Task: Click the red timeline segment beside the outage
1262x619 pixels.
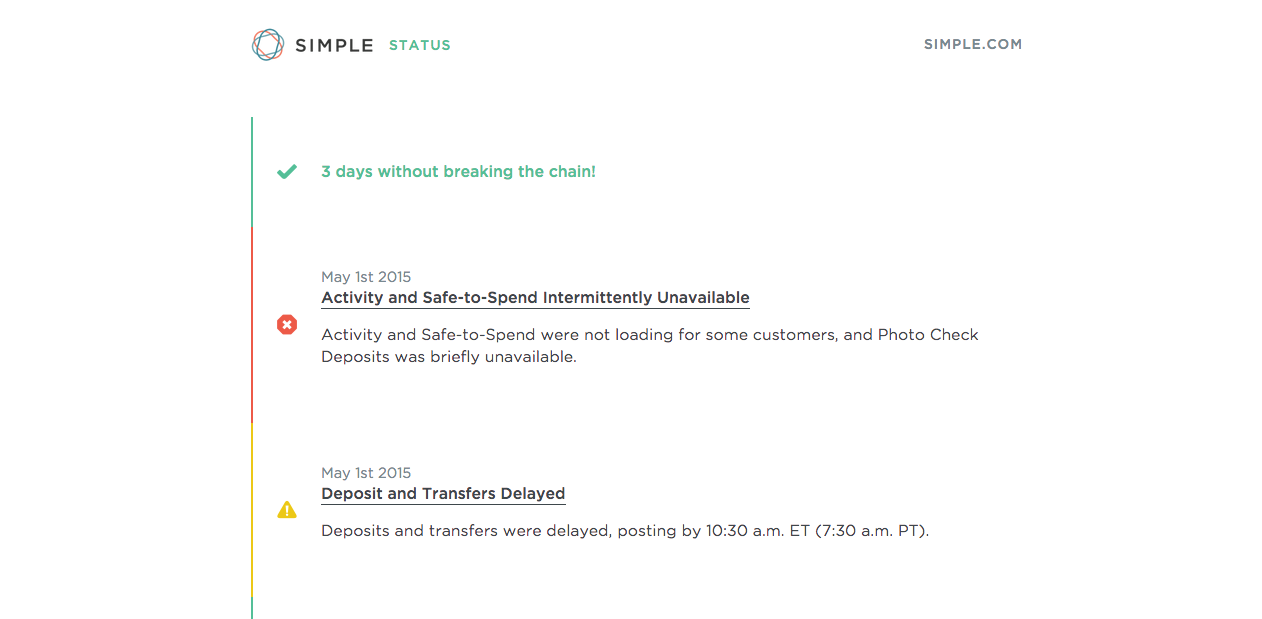Action: 252,324
